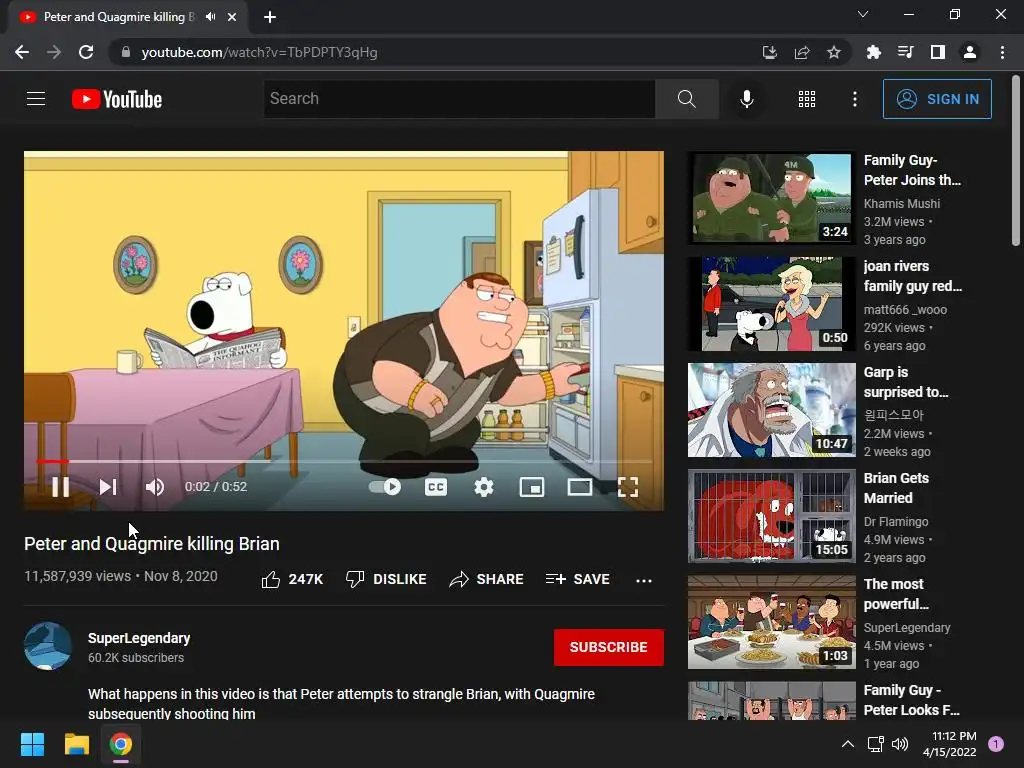Open the SuperLegendary channel name link
Screen dimensions: 1024x768
click(139, 638)
